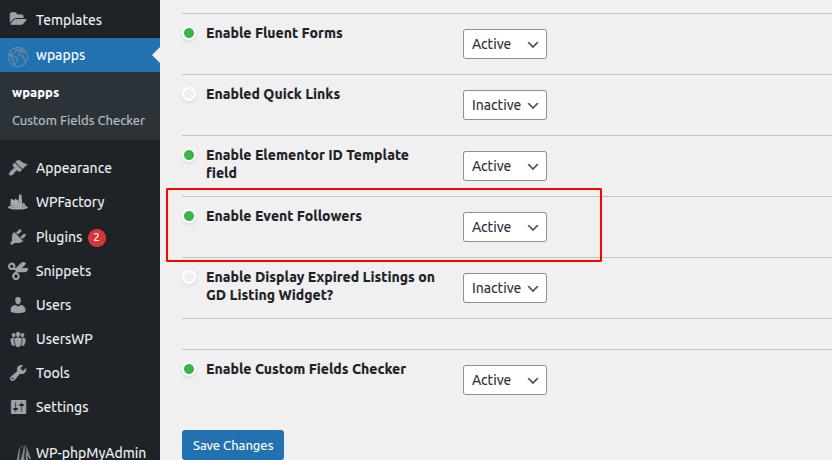This screenshot has height=460, width=832.
Task: Open the Enable Fluent Forms dropdown
Action: 505,44
